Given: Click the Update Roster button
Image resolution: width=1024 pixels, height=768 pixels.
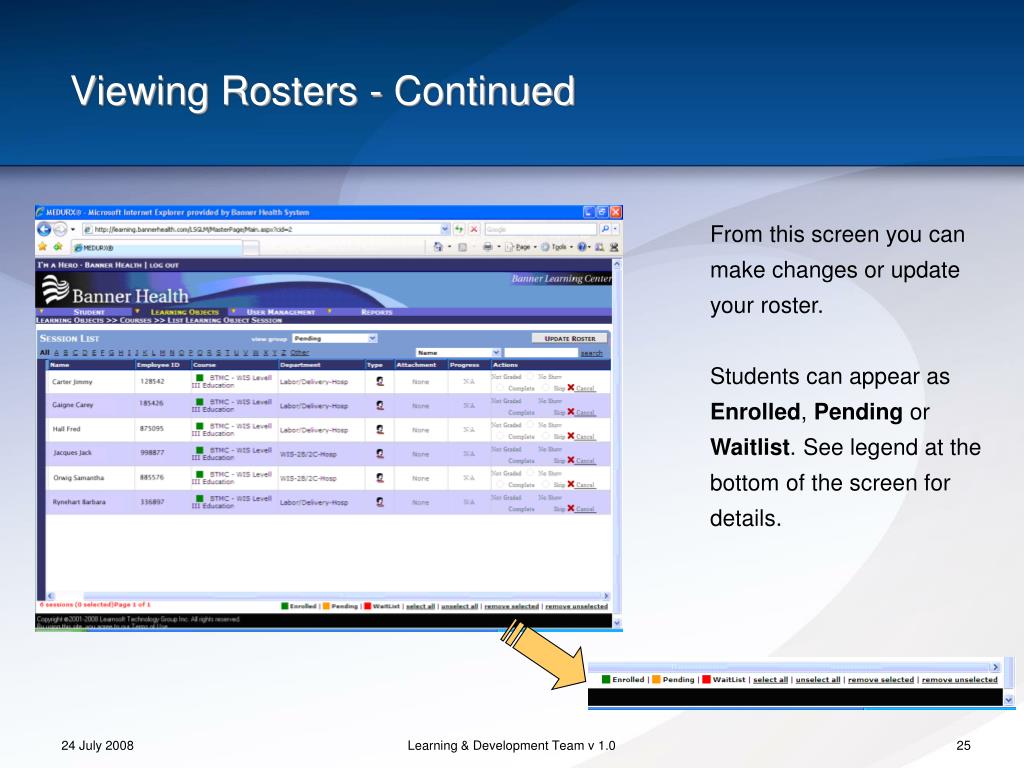Looking at the screenshot, I should click(569, 338).
